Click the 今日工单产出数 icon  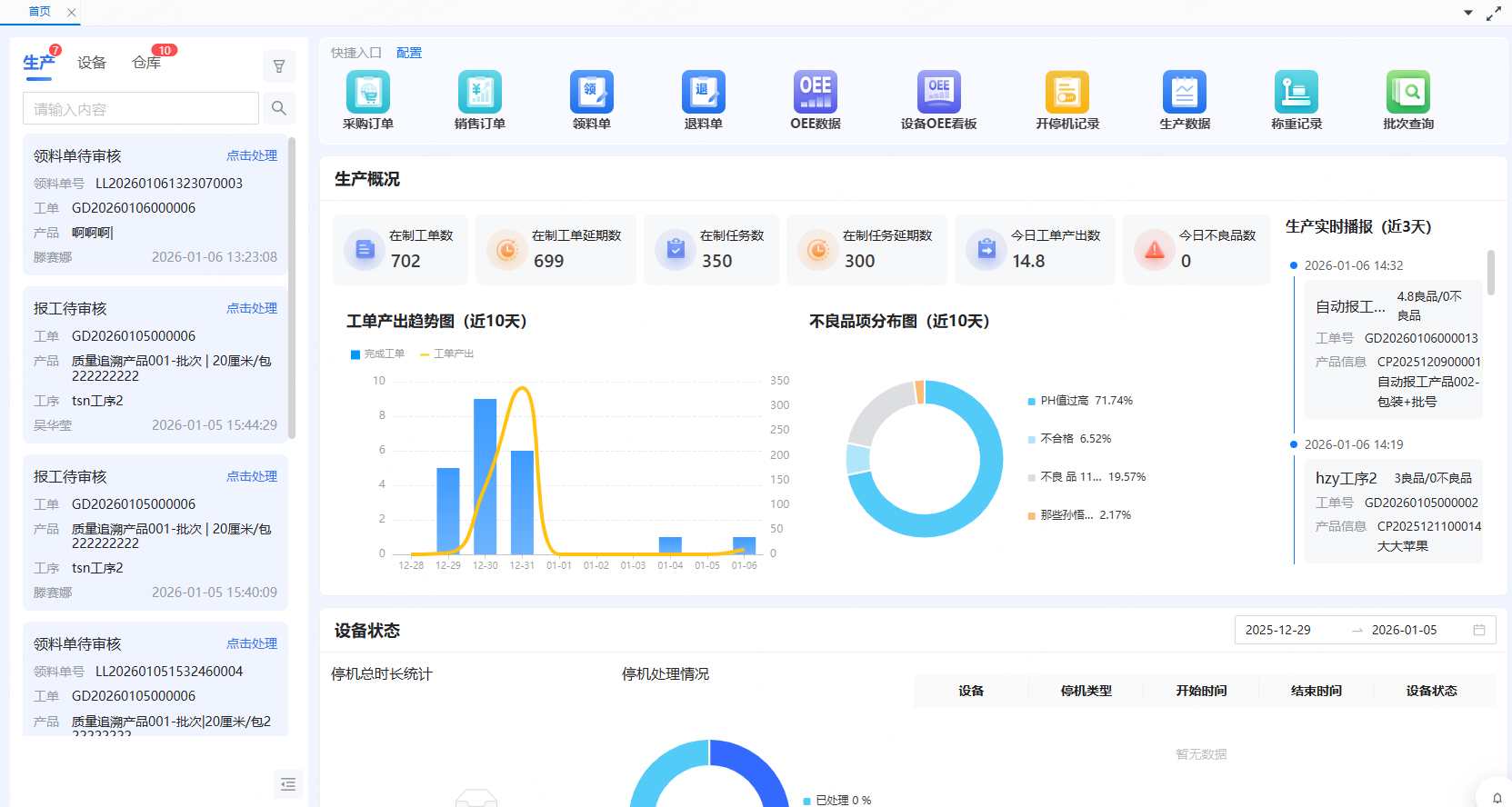coord(986,249)
